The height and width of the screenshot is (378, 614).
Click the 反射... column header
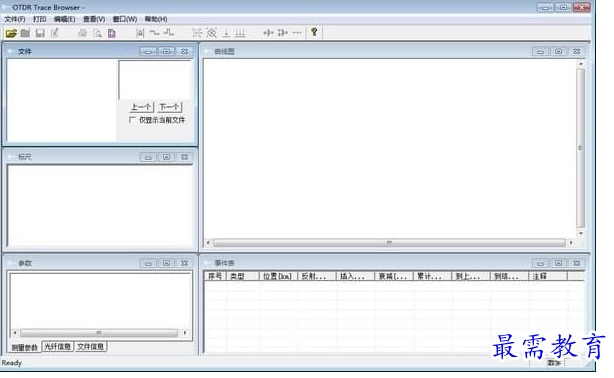pyautogui.click(x=317, y=276)
